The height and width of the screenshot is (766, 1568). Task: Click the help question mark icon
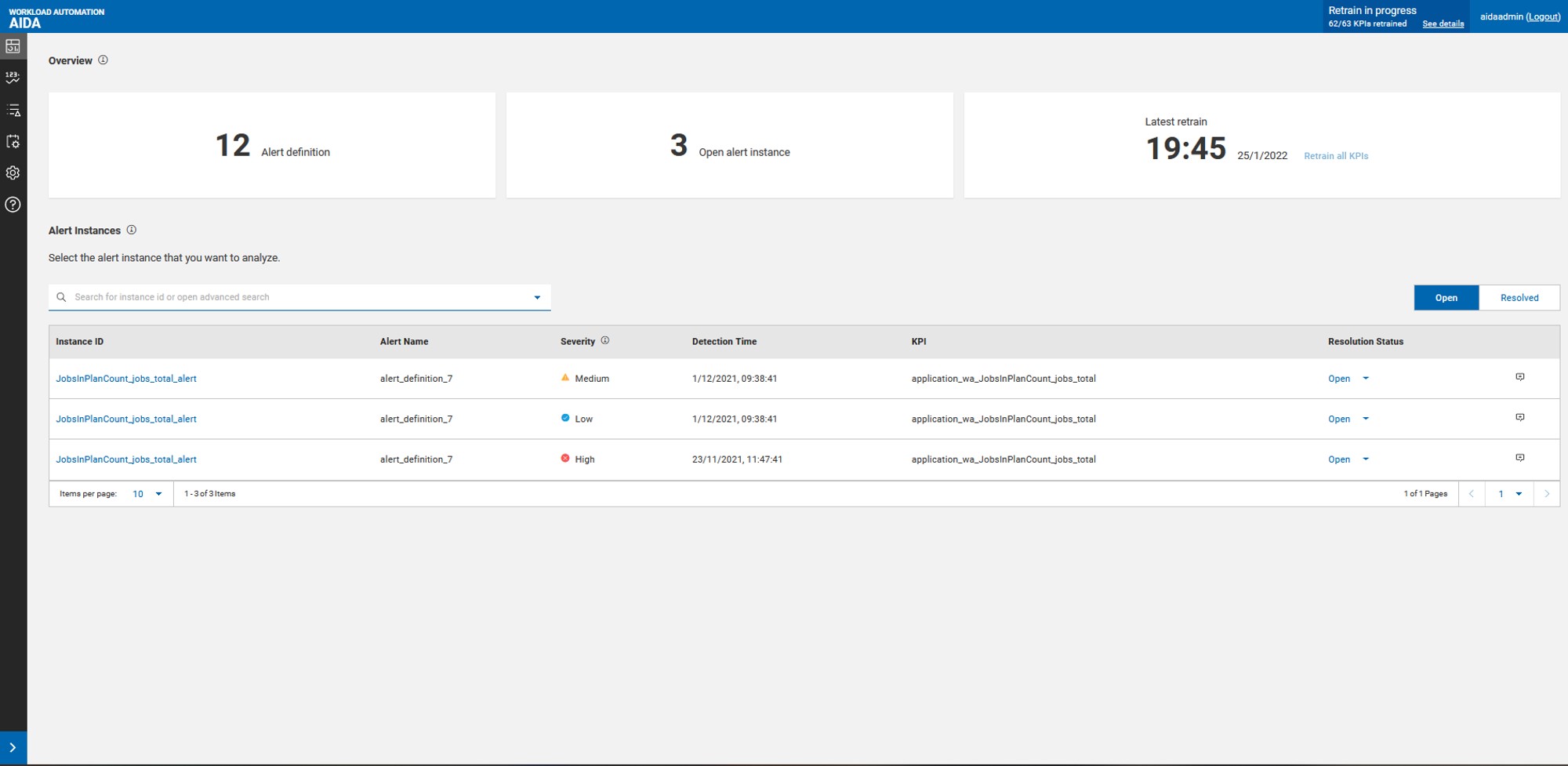click(13, 205)
